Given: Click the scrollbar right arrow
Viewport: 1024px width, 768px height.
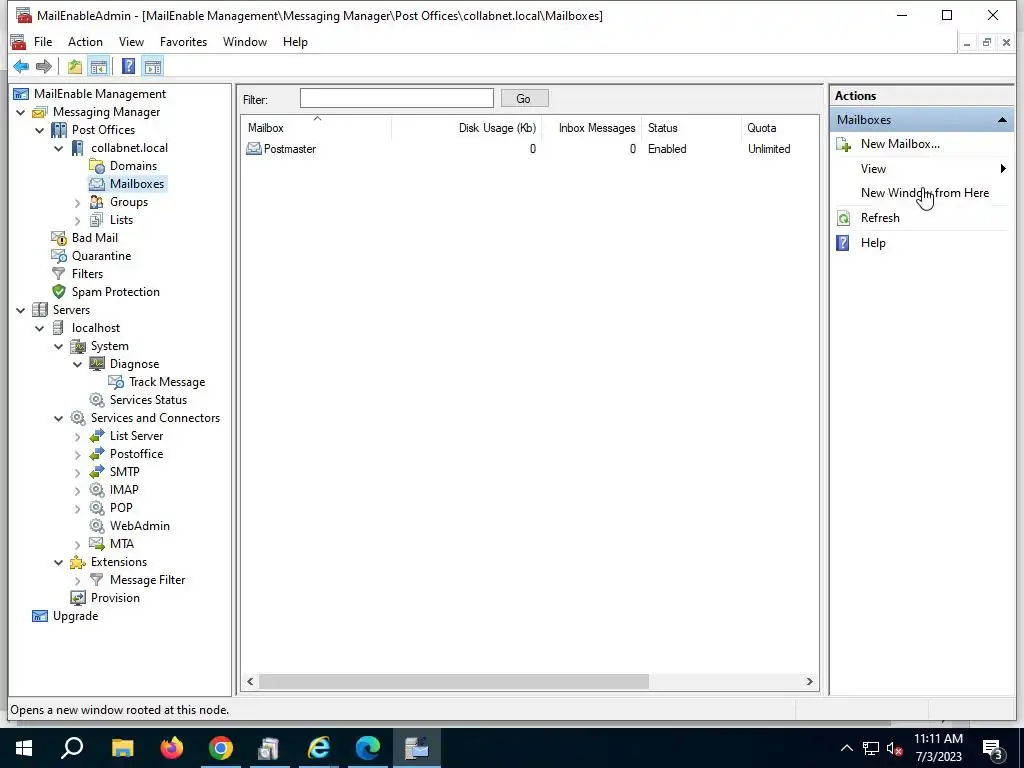Looking at the screenshot, I should [810, 682].
